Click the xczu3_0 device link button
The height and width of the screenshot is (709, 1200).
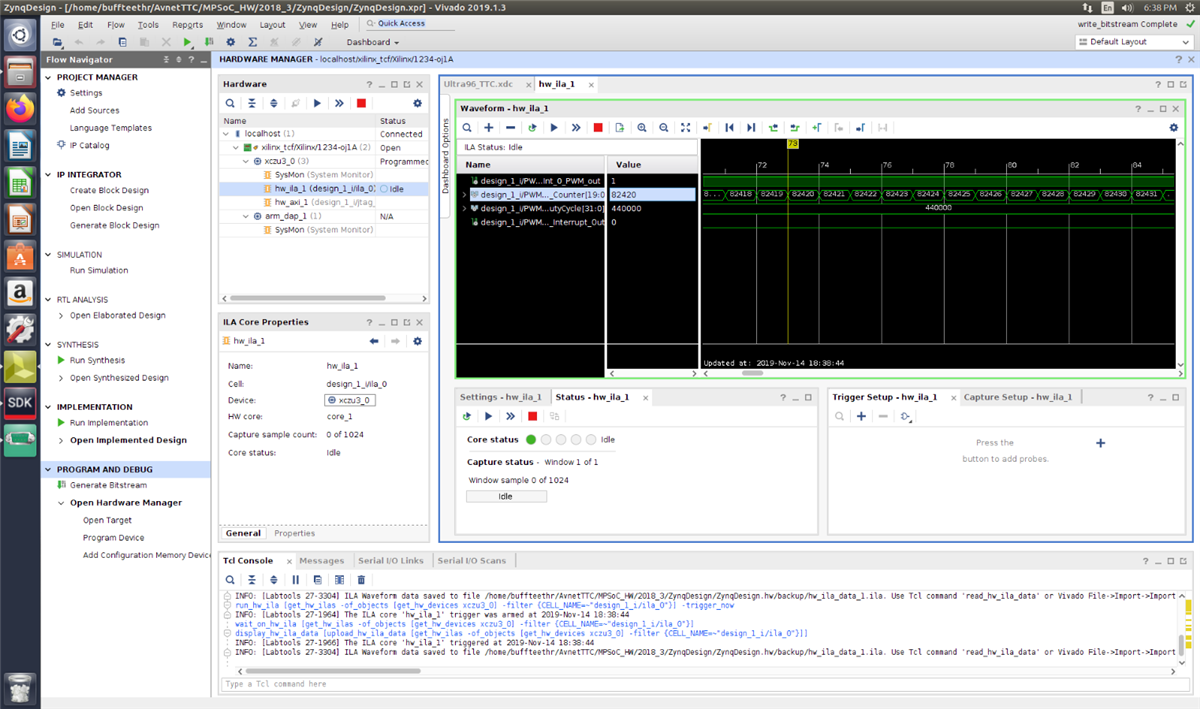coord(350,400)
